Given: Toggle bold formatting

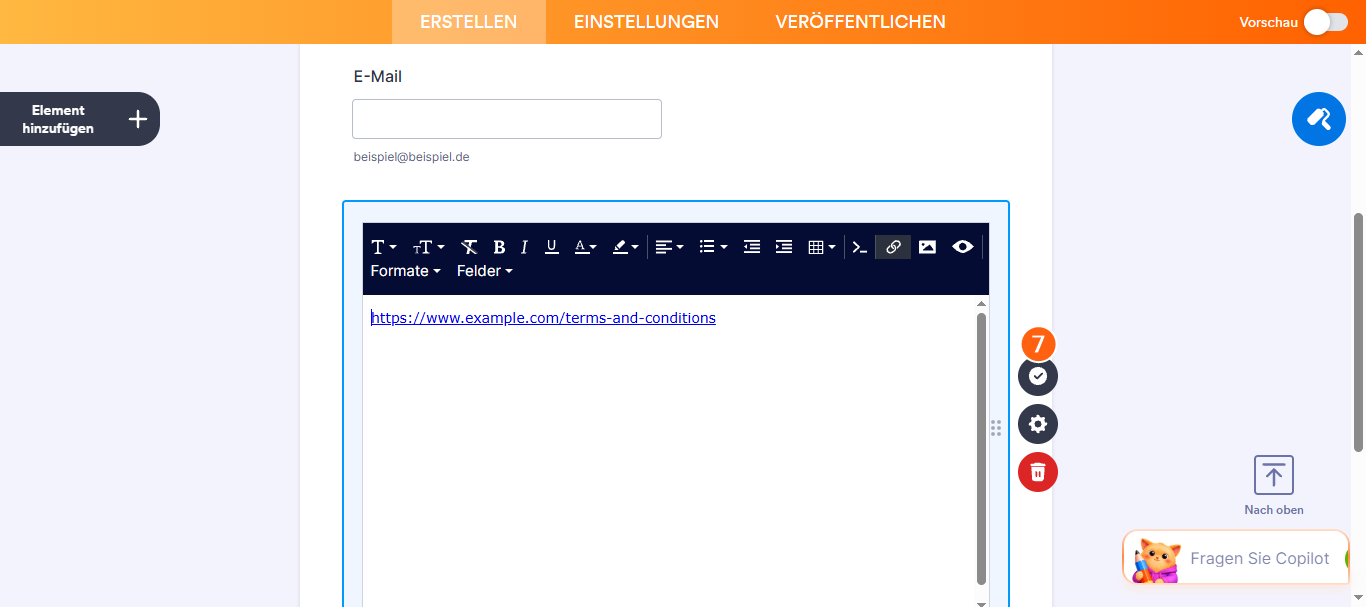Looking at the screenshot, I should (499, 247).
